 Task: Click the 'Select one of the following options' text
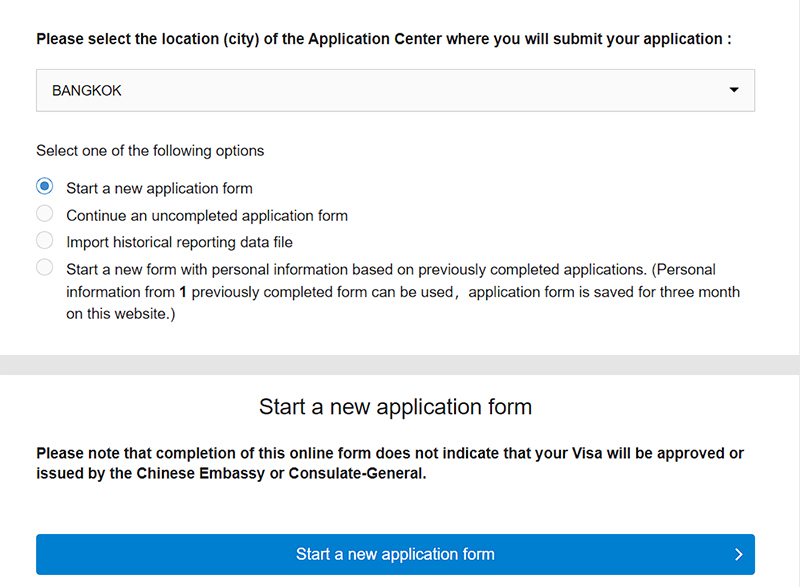(150, 151)
